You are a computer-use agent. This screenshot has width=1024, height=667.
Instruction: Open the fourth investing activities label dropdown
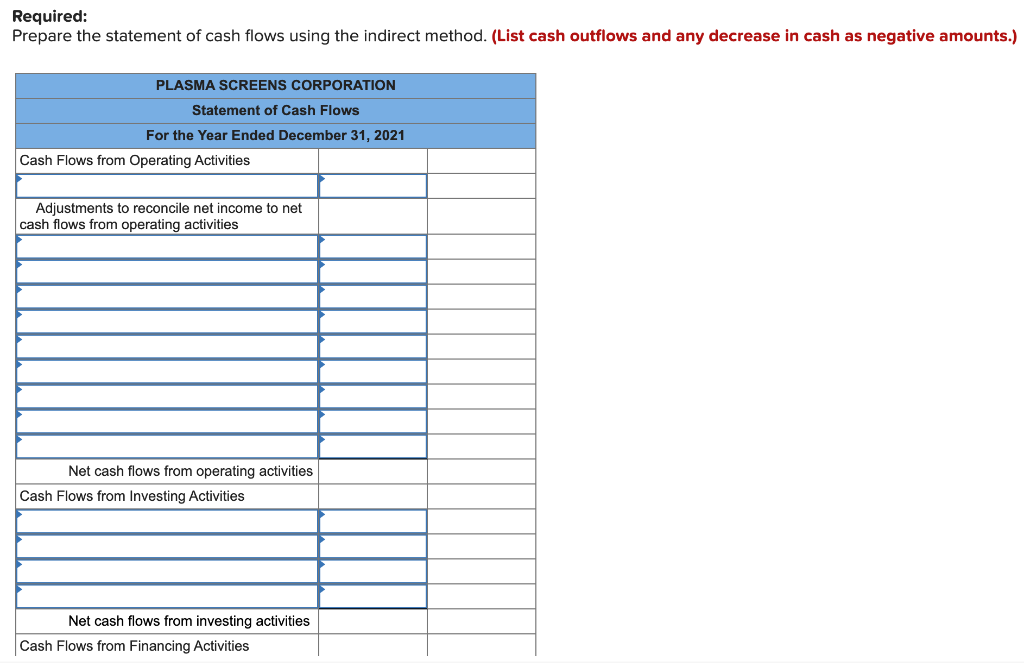166,596
